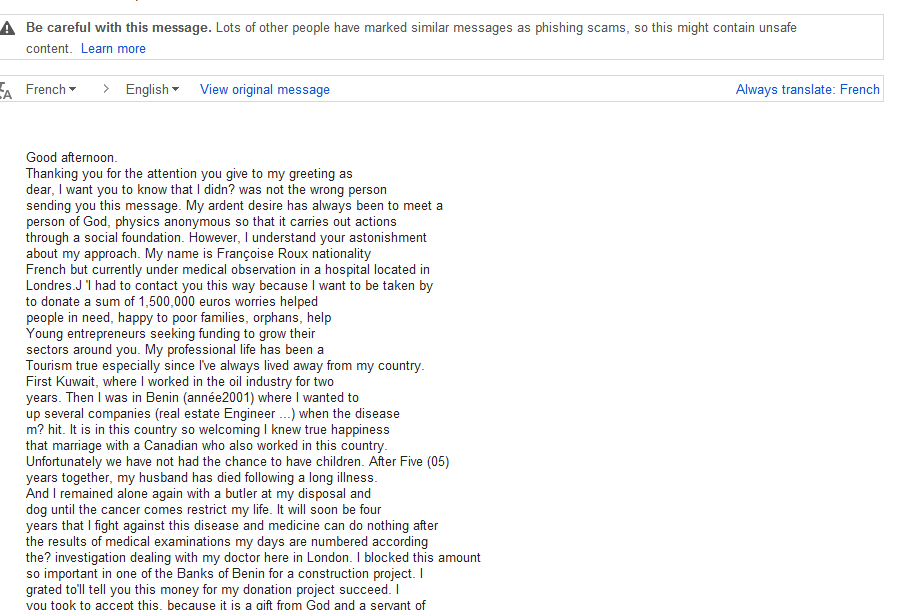Click the small arrow next to French
914x610 pixels.
(x=72, y=89)
